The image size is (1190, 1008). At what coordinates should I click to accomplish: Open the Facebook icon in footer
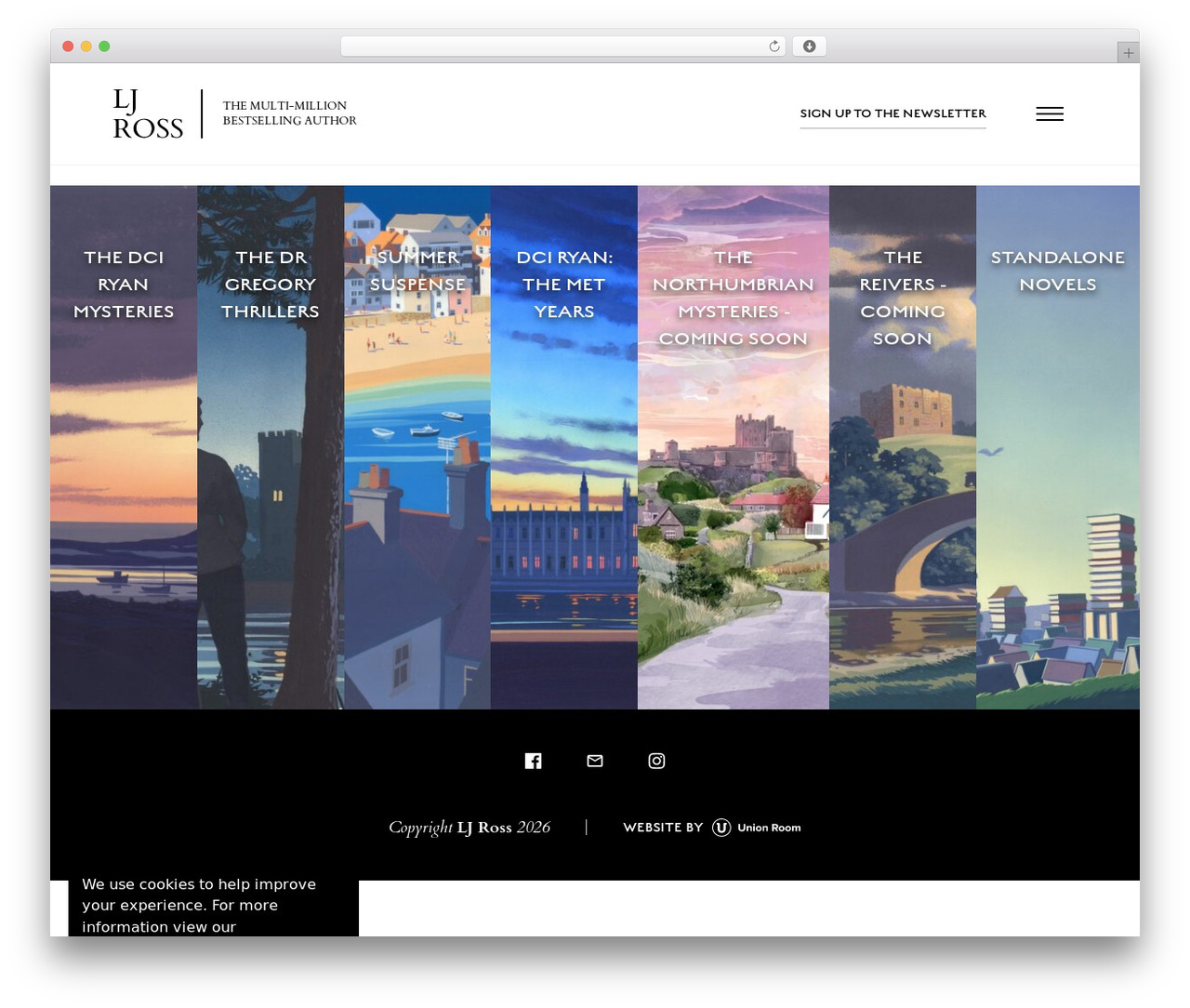533,761
